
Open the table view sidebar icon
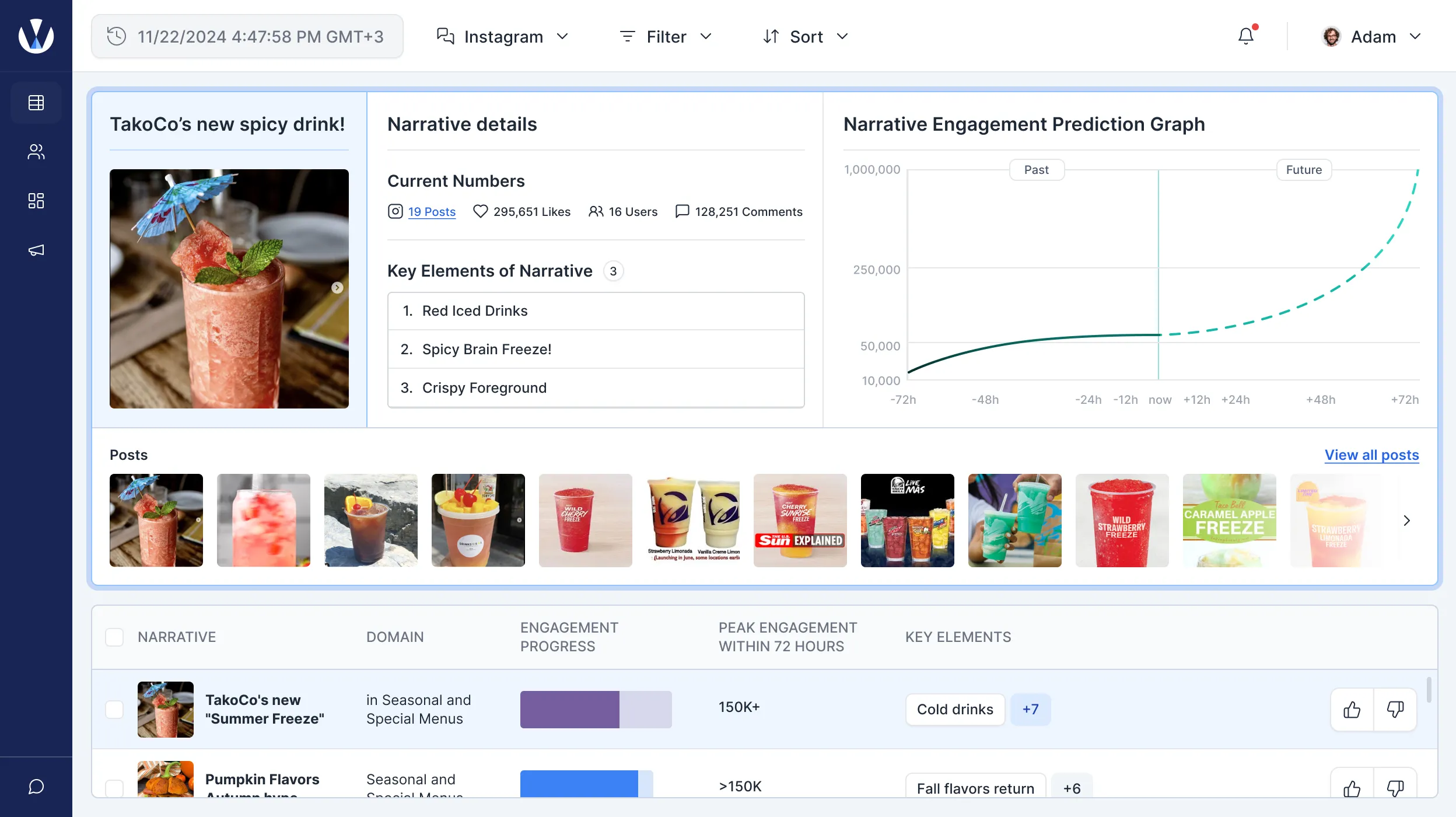(36, 103)
